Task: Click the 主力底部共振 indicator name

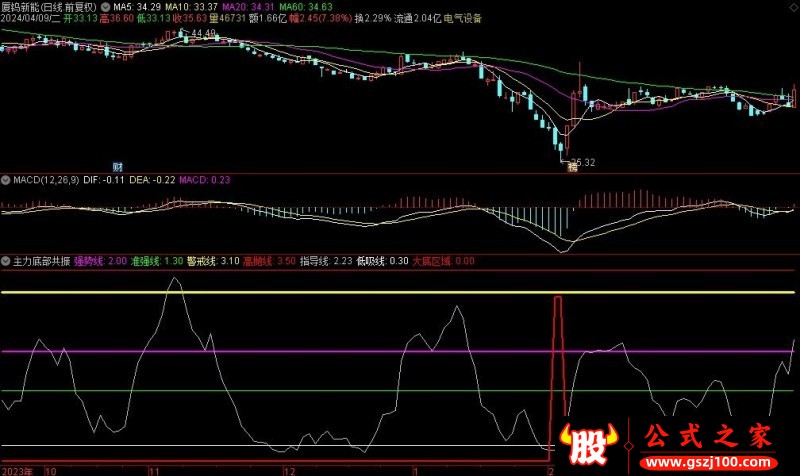Action: pos(41,261)
